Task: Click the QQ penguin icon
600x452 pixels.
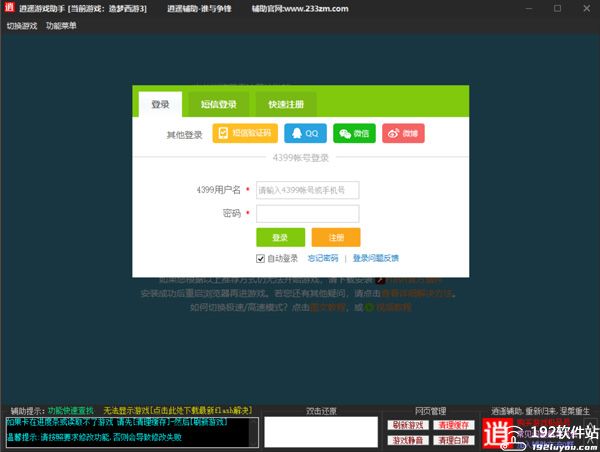Action: [x=297, y=133]
